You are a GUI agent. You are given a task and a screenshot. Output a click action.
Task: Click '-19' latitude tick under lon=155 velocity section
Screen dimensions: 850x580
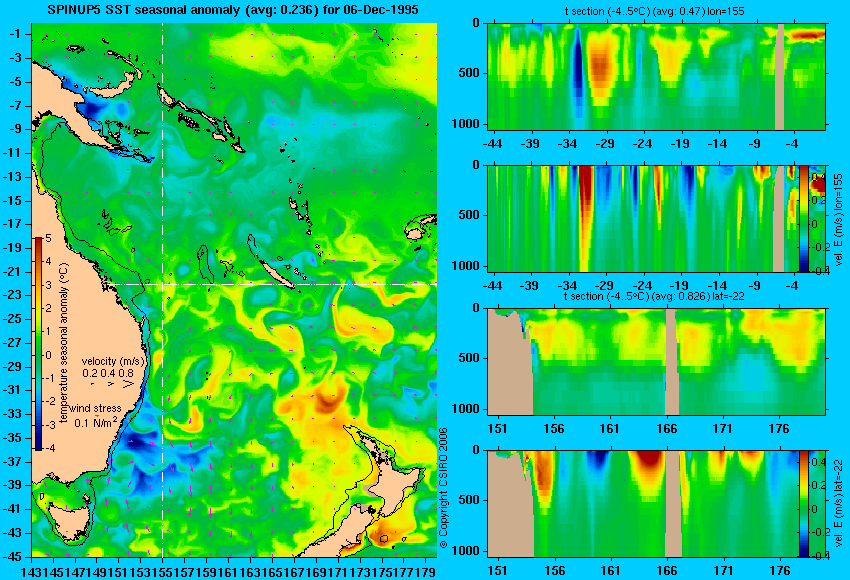tap(679, 286)
